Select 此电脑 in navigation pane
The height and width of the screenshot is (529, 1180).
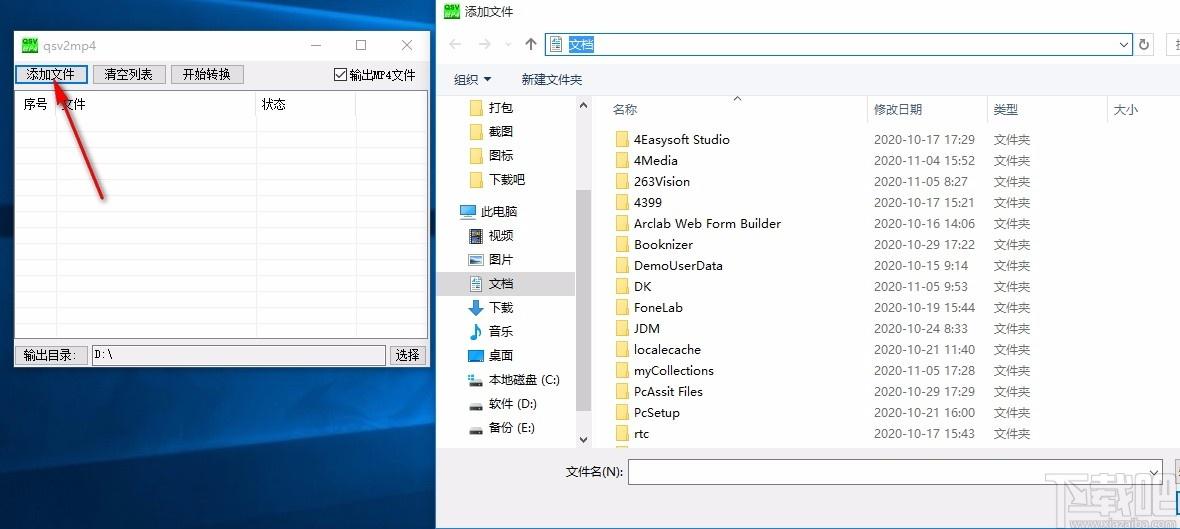click(489, 211)
